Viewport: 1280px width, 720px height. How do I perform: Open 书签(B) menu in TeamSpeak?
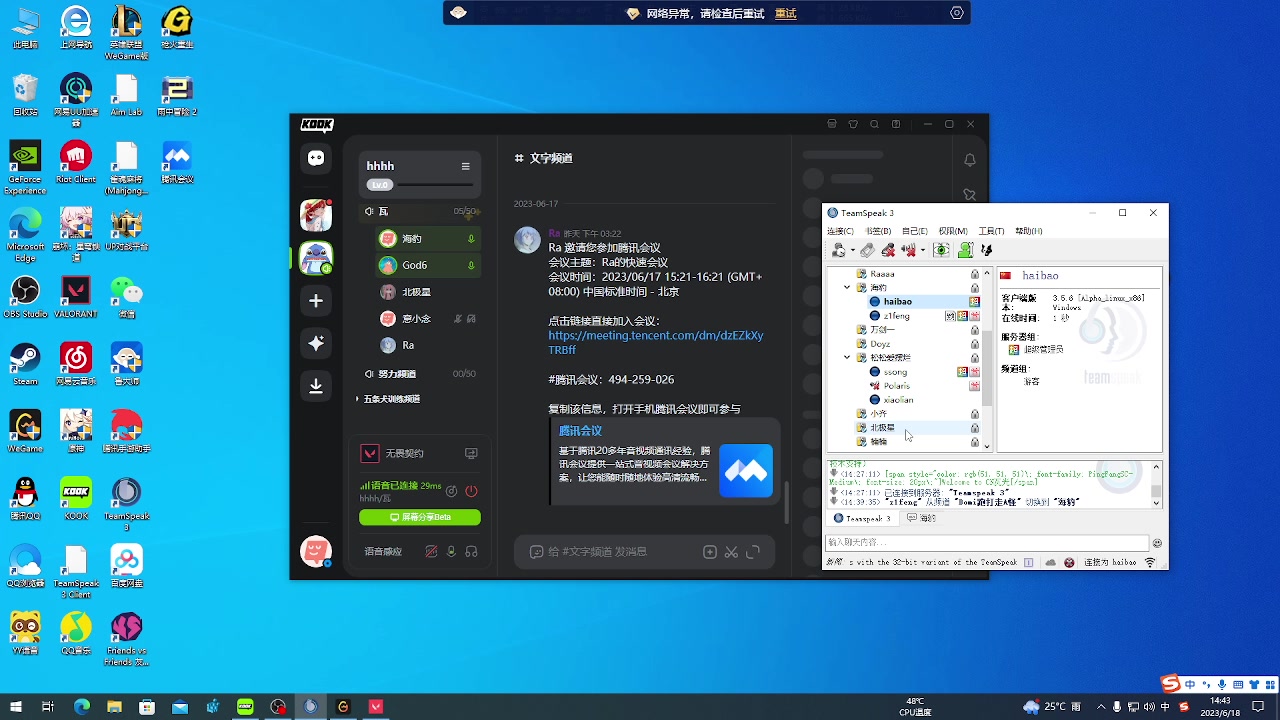pos(878,231)
